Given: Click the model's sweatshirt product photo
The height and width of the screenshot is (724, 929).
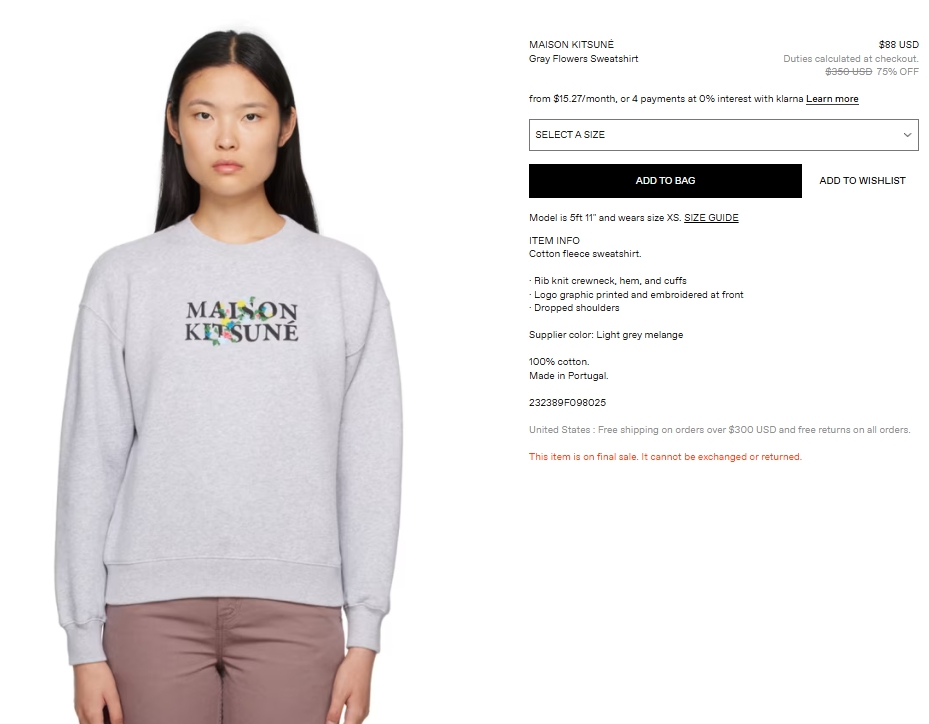Looking at the screenshot, I should (231, 373).
